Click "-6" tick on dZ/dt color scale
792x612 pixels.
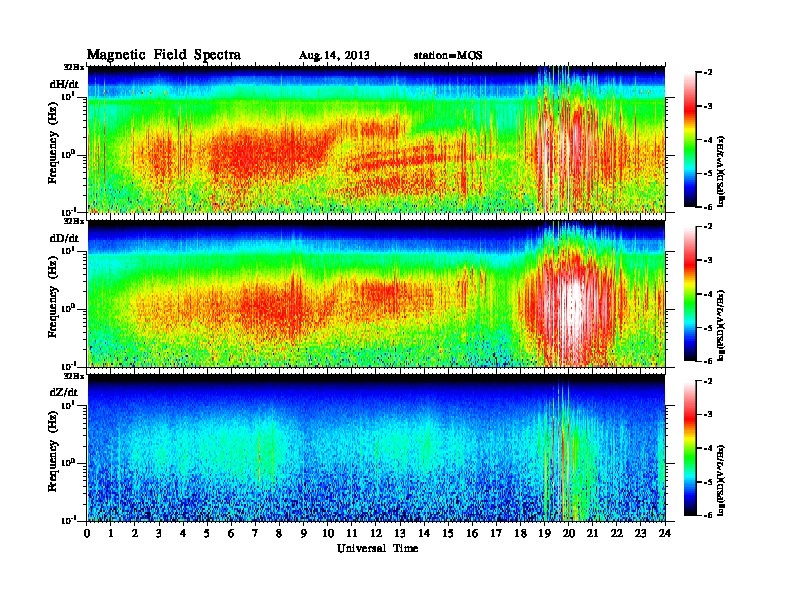[x=708, y=516]
